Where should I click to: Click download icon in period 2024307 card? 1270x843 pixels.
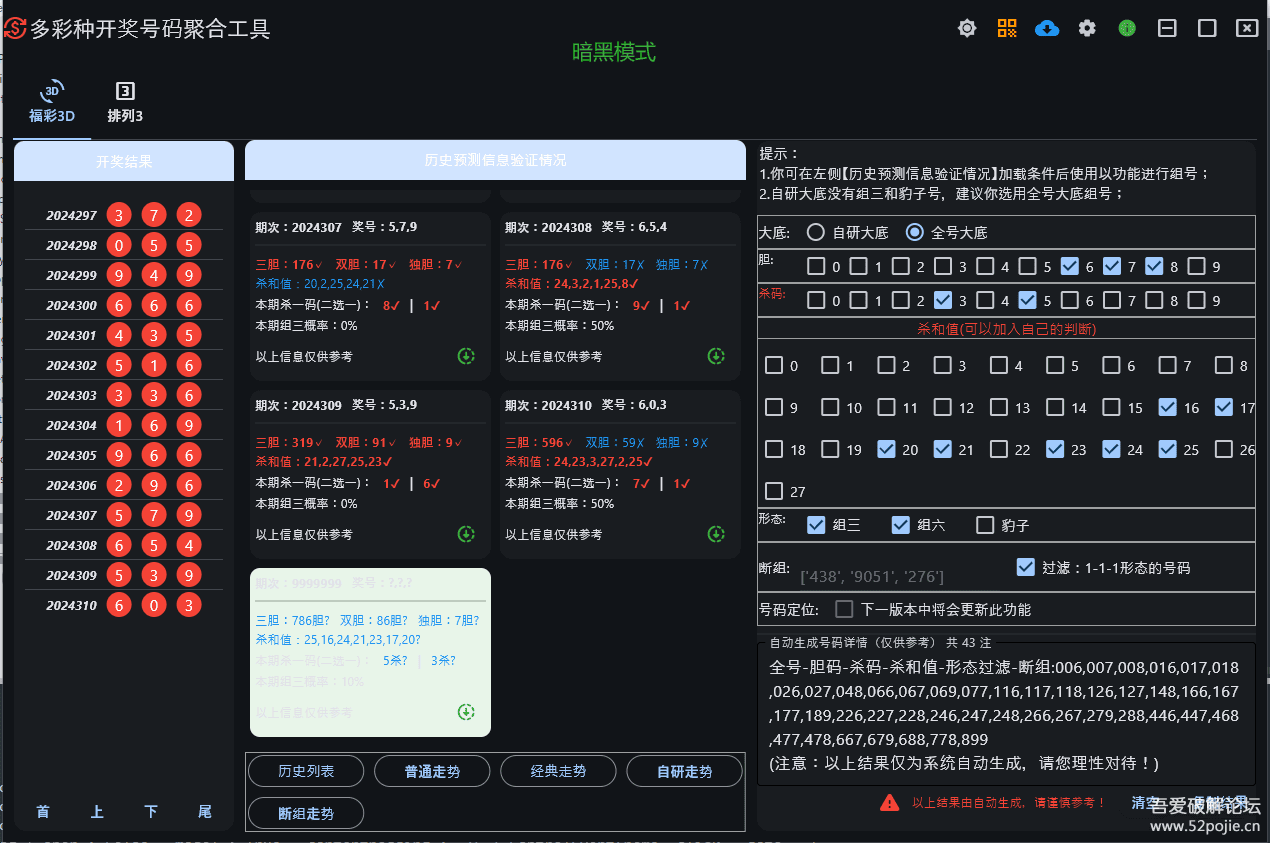click(x=466, y=356)
